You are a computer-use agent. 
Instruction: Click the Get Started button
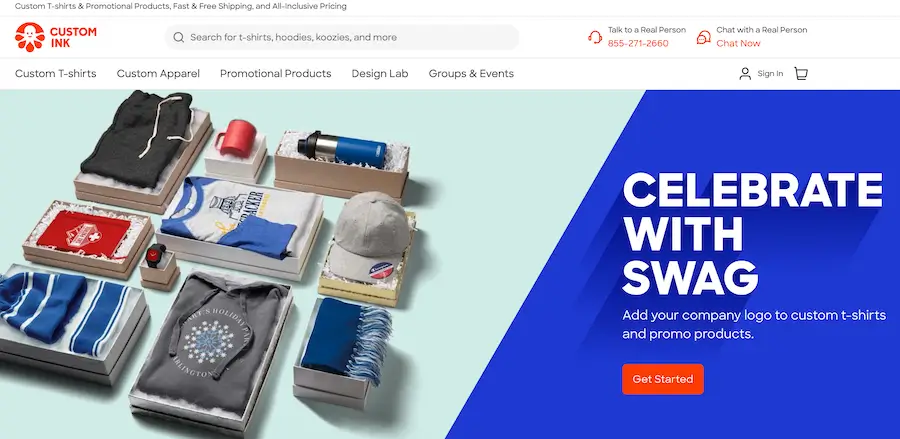(663, 379)
